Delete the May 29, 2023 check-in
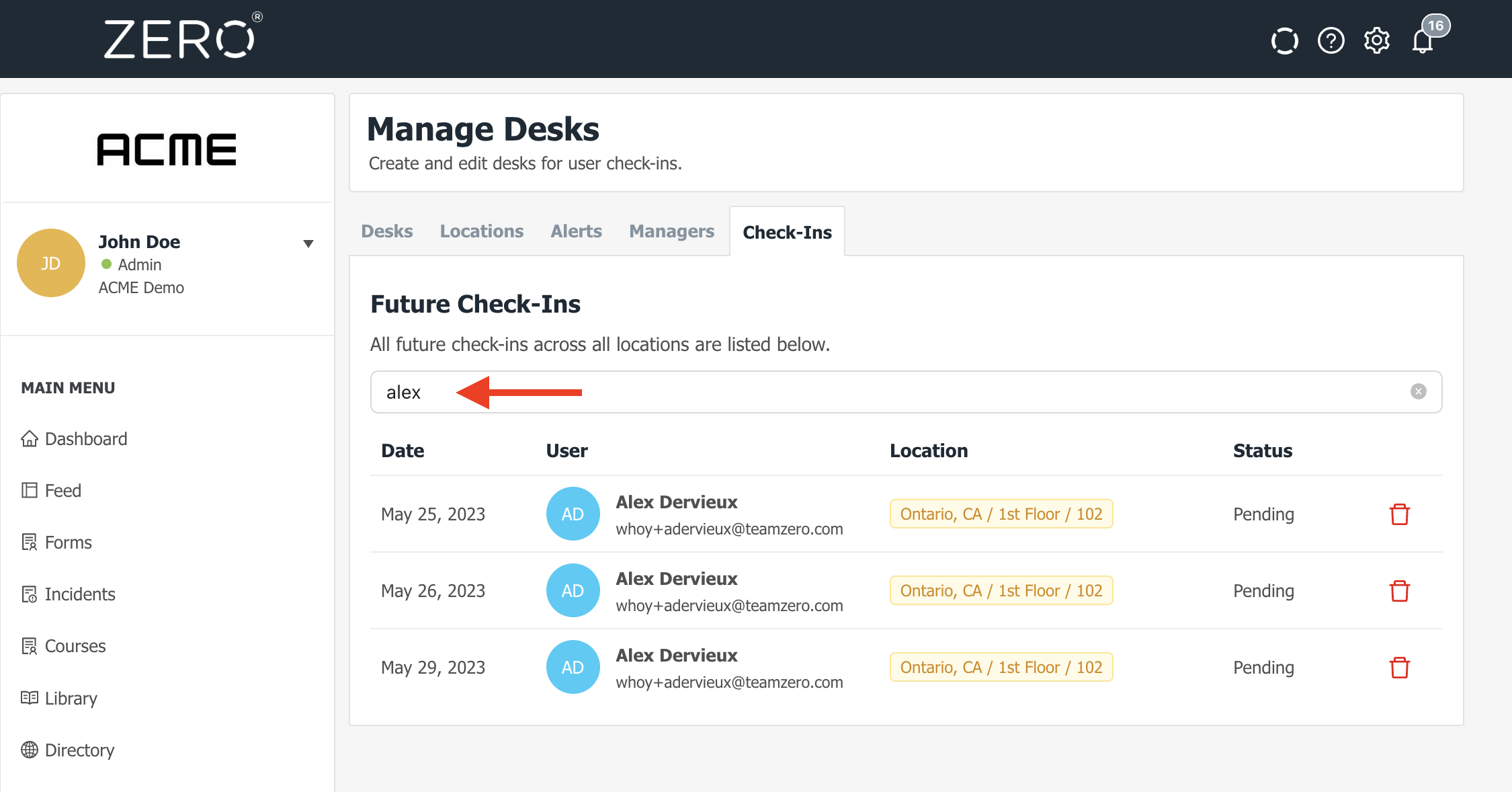This screenshot has height=792, width=1512. (x=1399, y=668)
